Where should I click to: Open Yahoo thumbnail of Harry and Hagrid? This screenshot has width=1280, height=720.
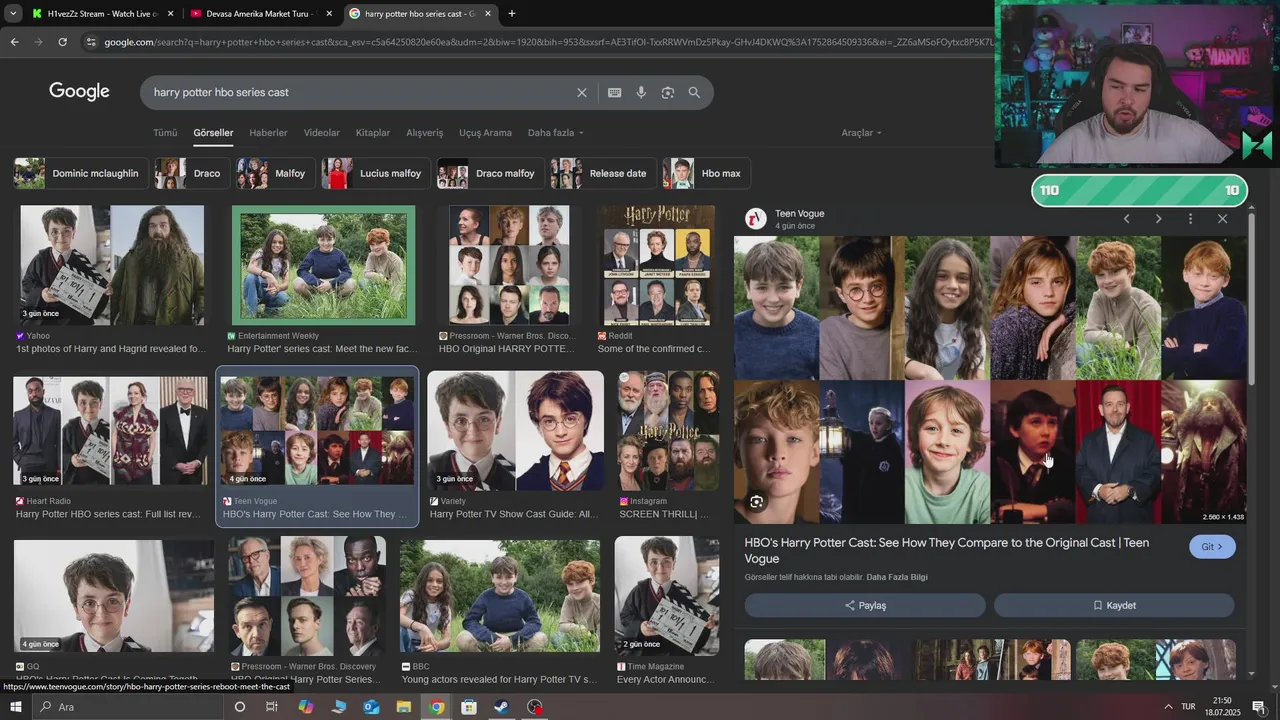(x=112, y=265)
